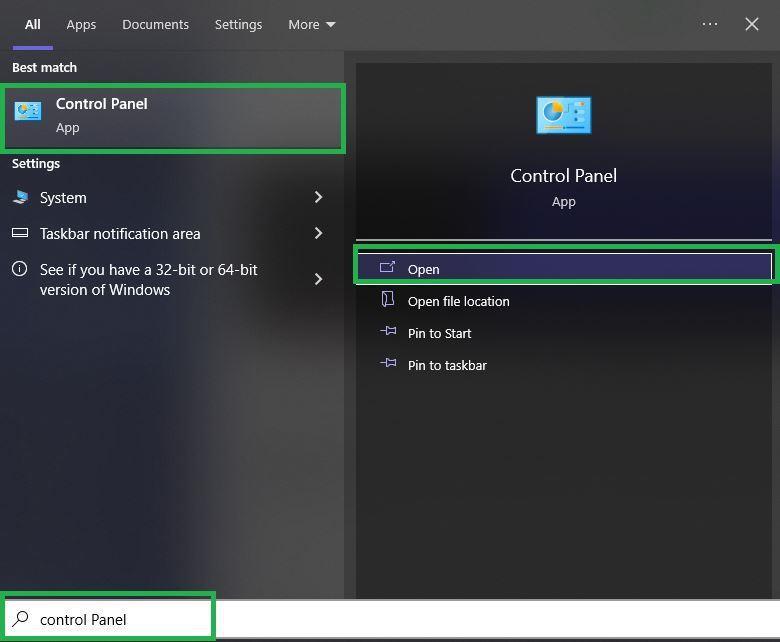Click the info icon beside 32-bit or 64-bit result
Viewport: 780px width, 642px height.
pyautogui.click(x=19, y=269)
